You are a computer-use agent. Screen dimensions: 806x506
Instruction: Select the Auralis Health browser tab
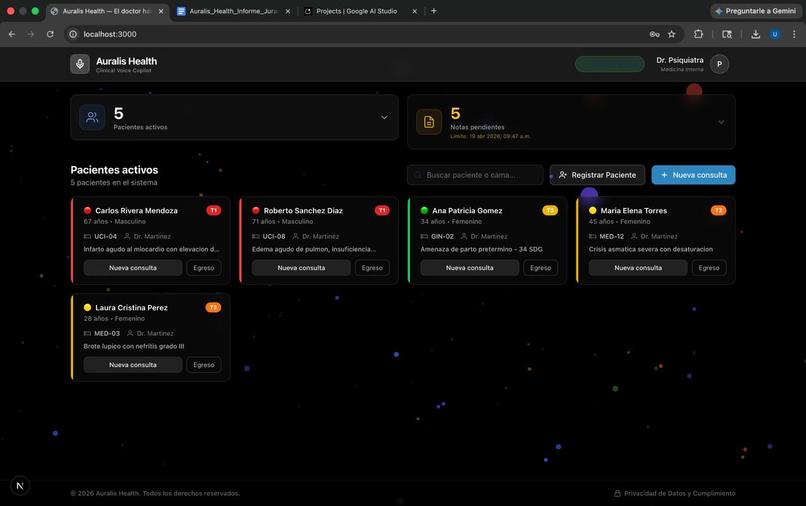click(107, 11)
